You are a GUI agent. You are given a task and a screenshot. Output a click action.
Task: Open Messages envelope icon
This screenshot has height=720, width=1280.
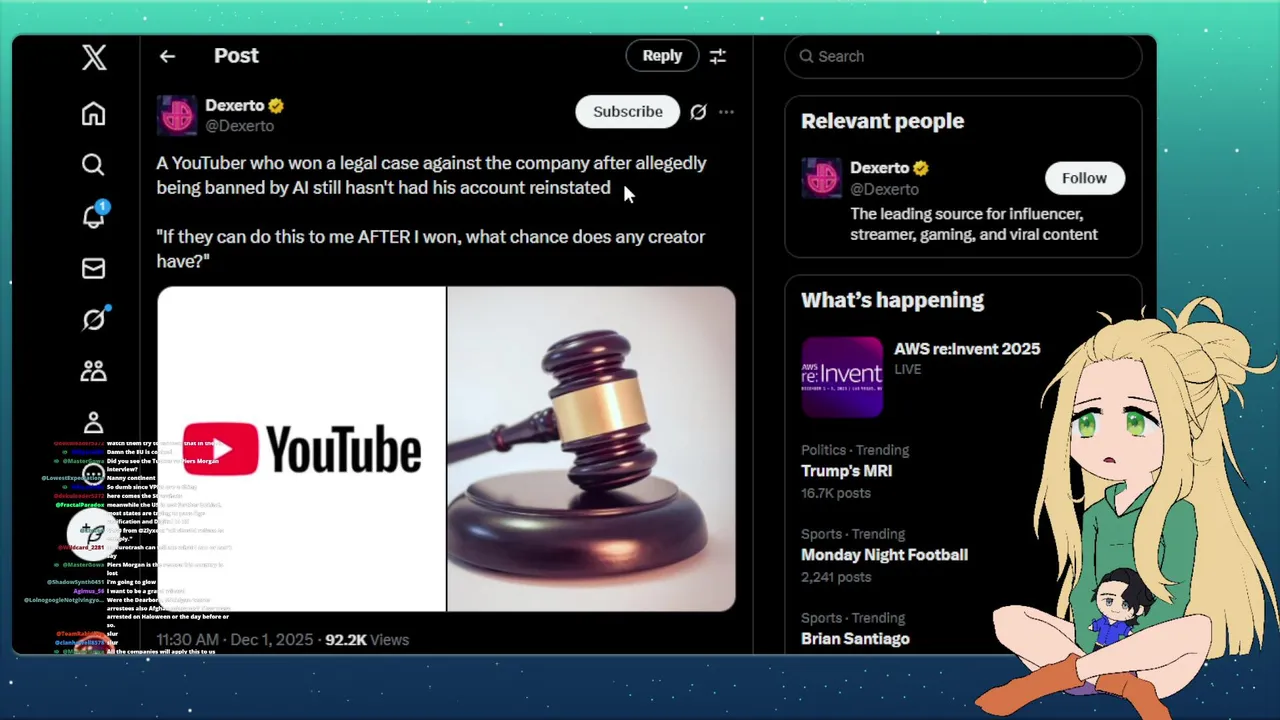(x=93, y=268)
